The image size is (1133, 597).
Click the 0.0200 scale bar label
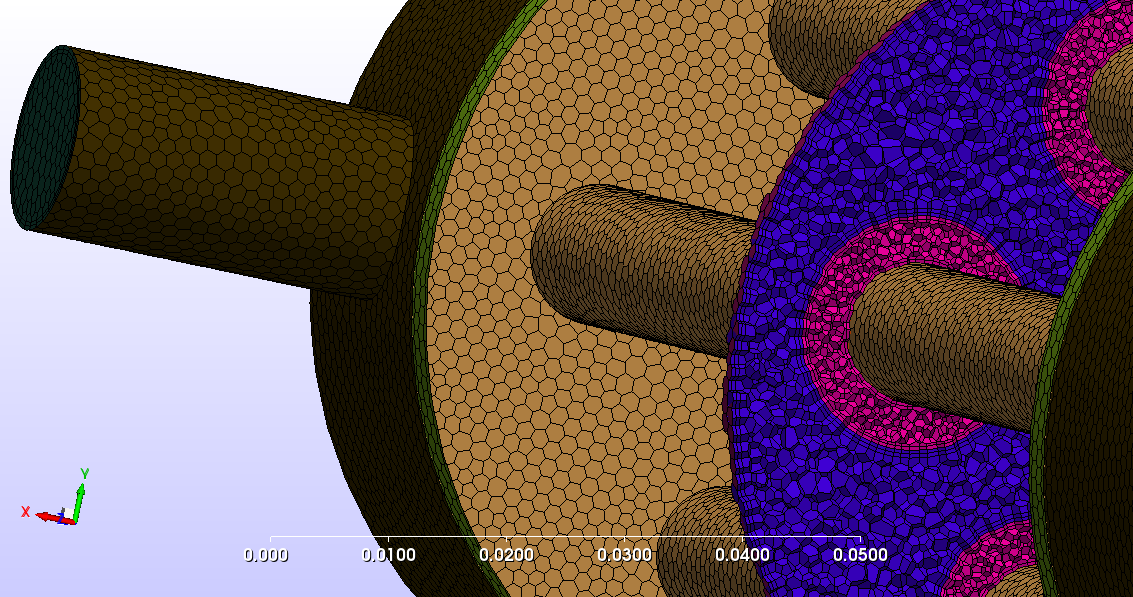point(507,555)
